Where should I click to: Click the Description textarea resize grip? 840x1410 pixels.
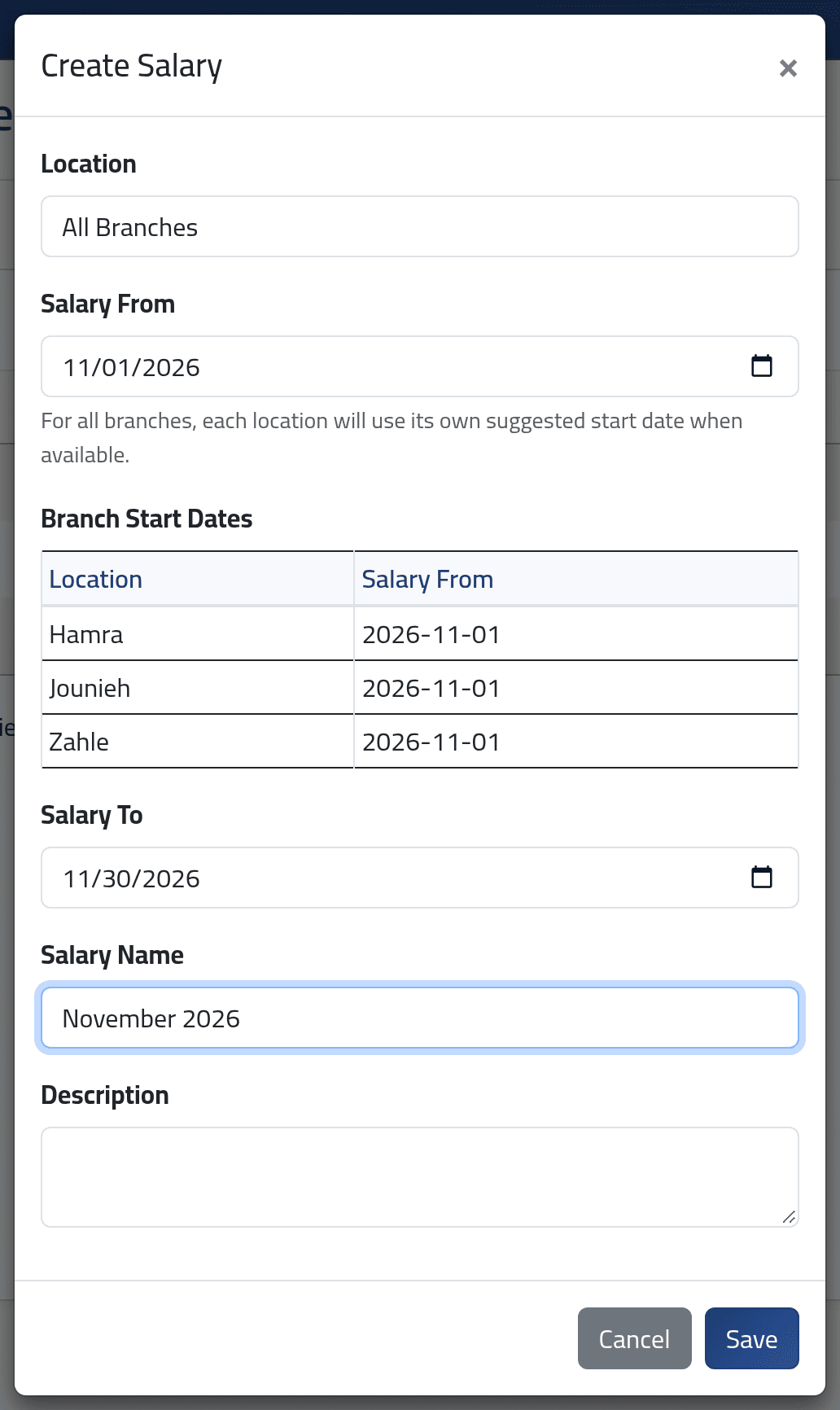click(789, 1217)
